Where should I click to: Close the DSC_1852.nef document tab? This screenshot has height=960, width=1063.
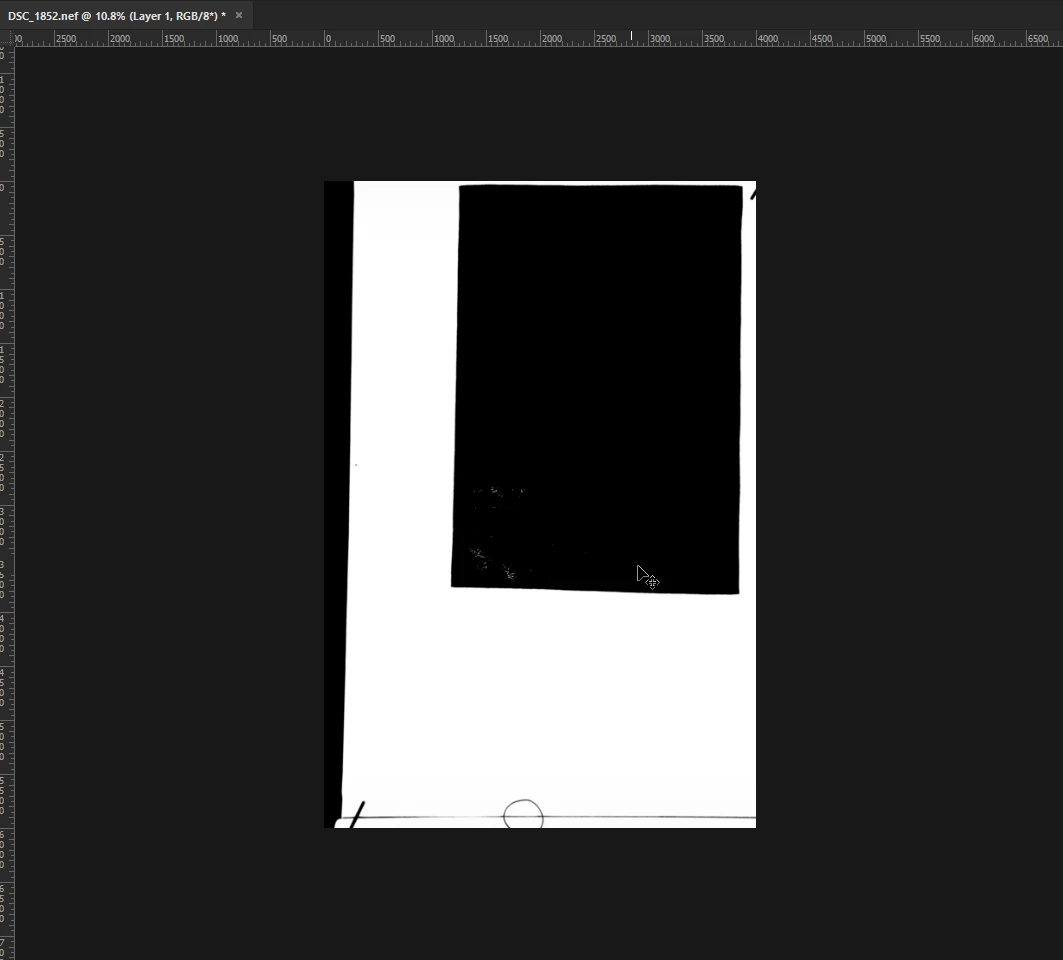(239, 15)
